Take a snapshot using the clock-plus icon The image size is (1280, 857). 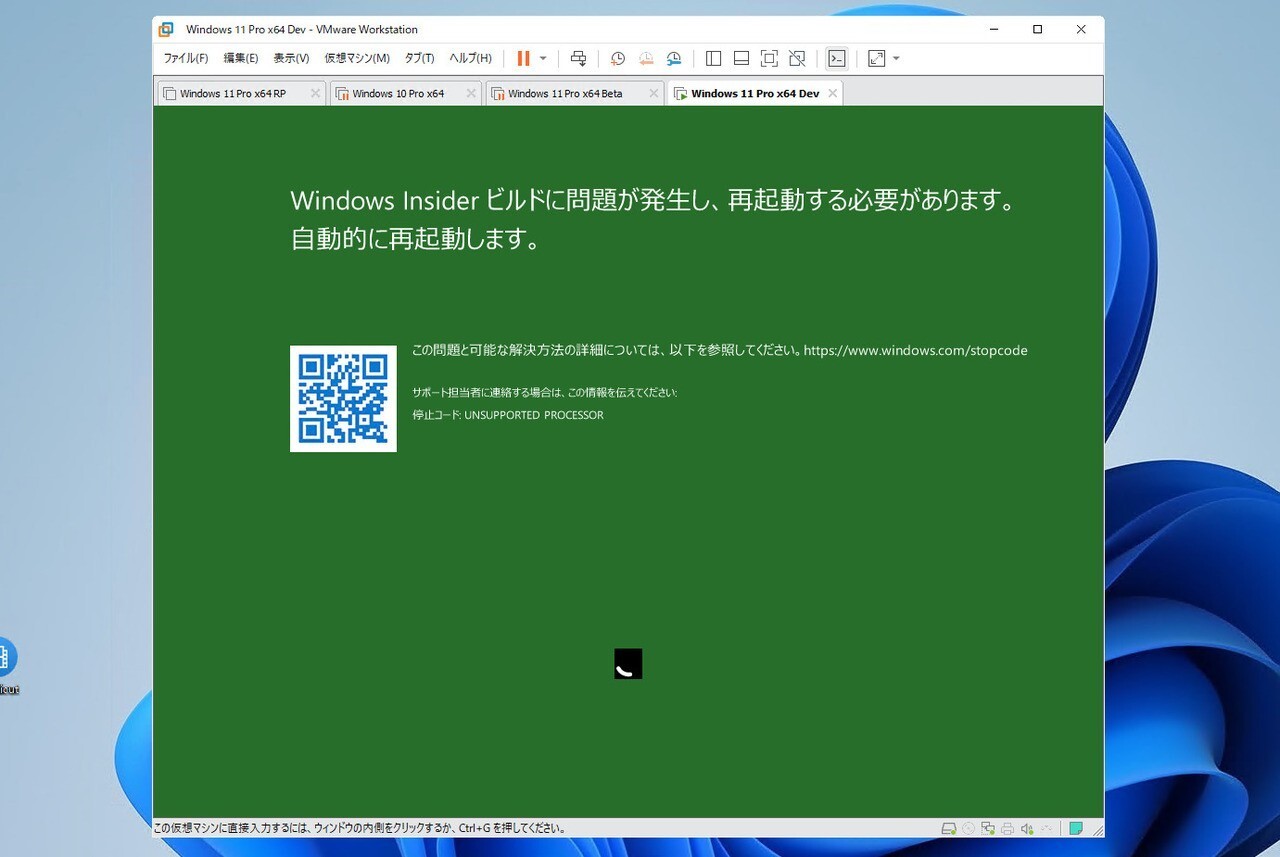[x=618, y=59]
